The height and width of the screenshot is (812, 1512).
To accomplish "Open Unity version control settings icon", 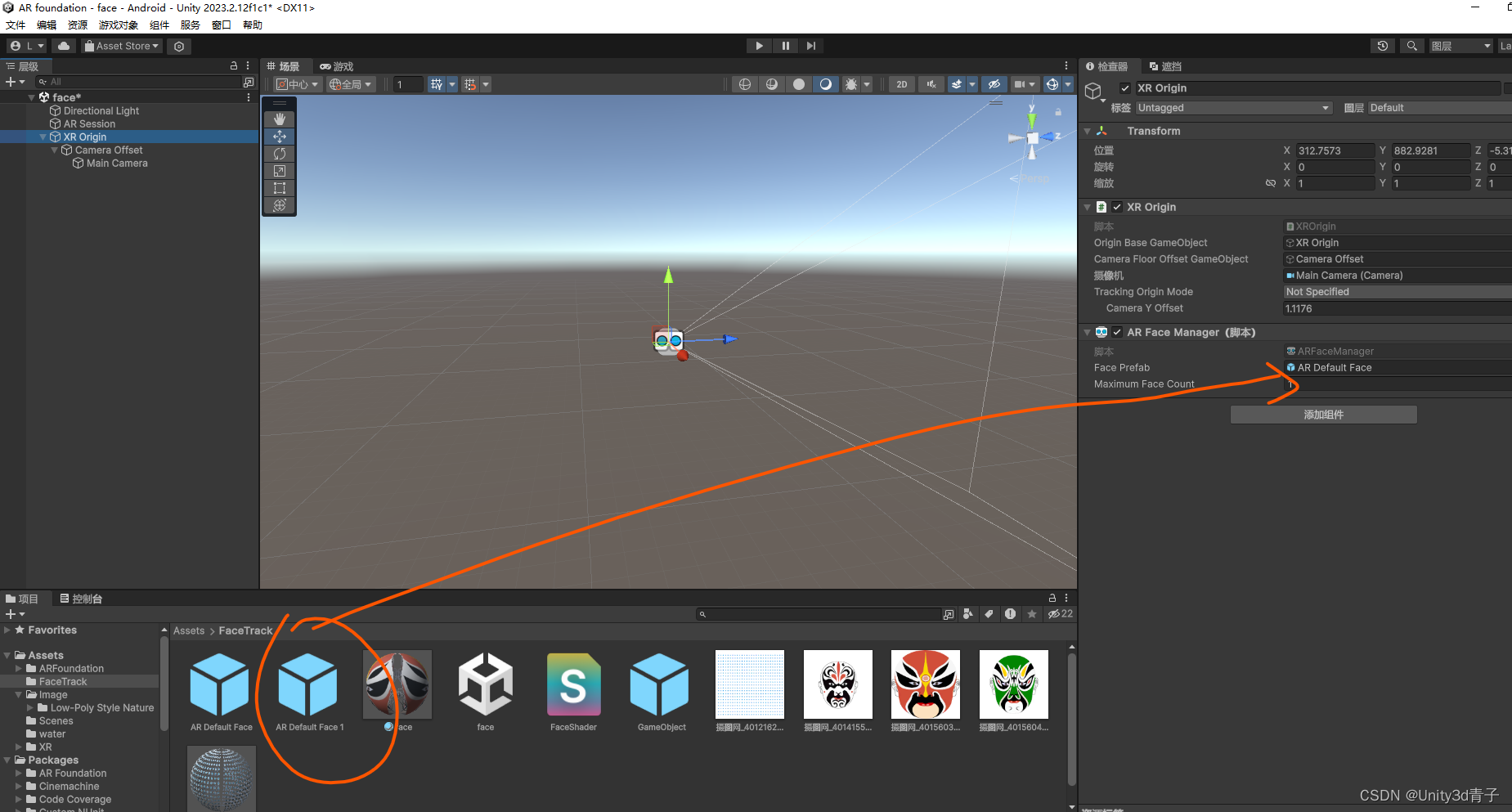I will (x=179, y=46).
